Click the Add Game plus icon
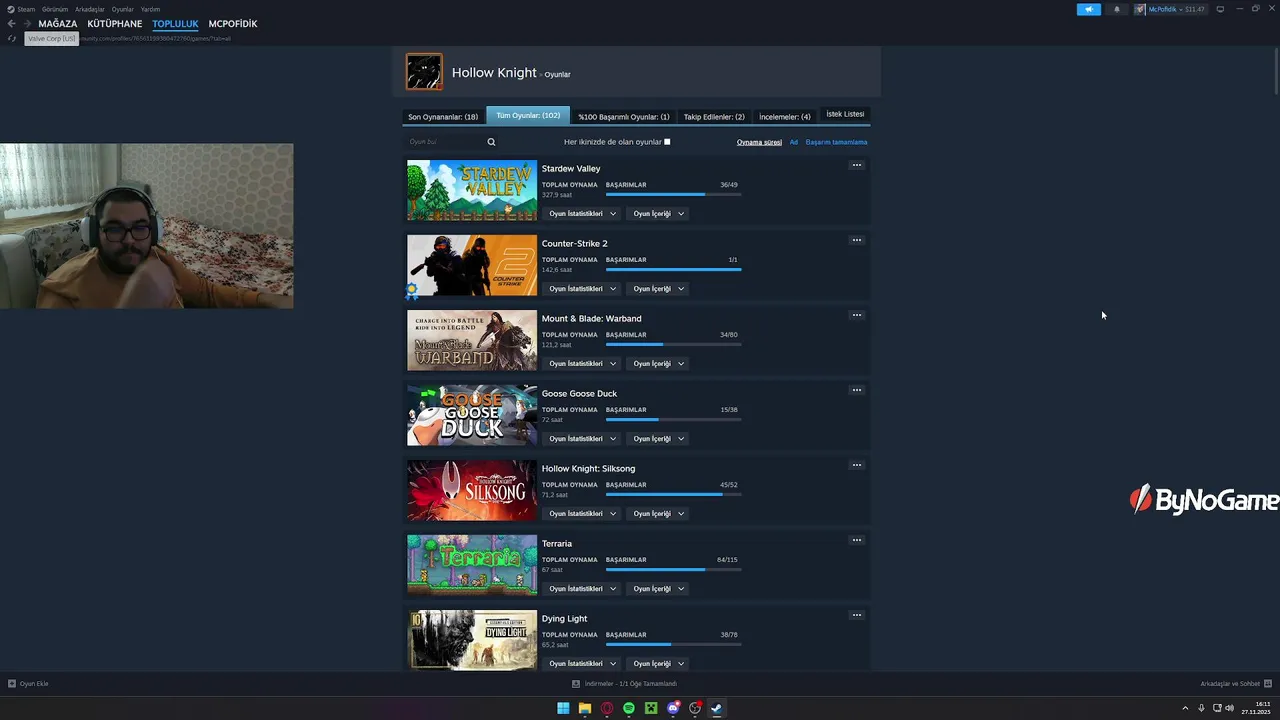This screenshot has width=1280, height=720. pos(12,684)
